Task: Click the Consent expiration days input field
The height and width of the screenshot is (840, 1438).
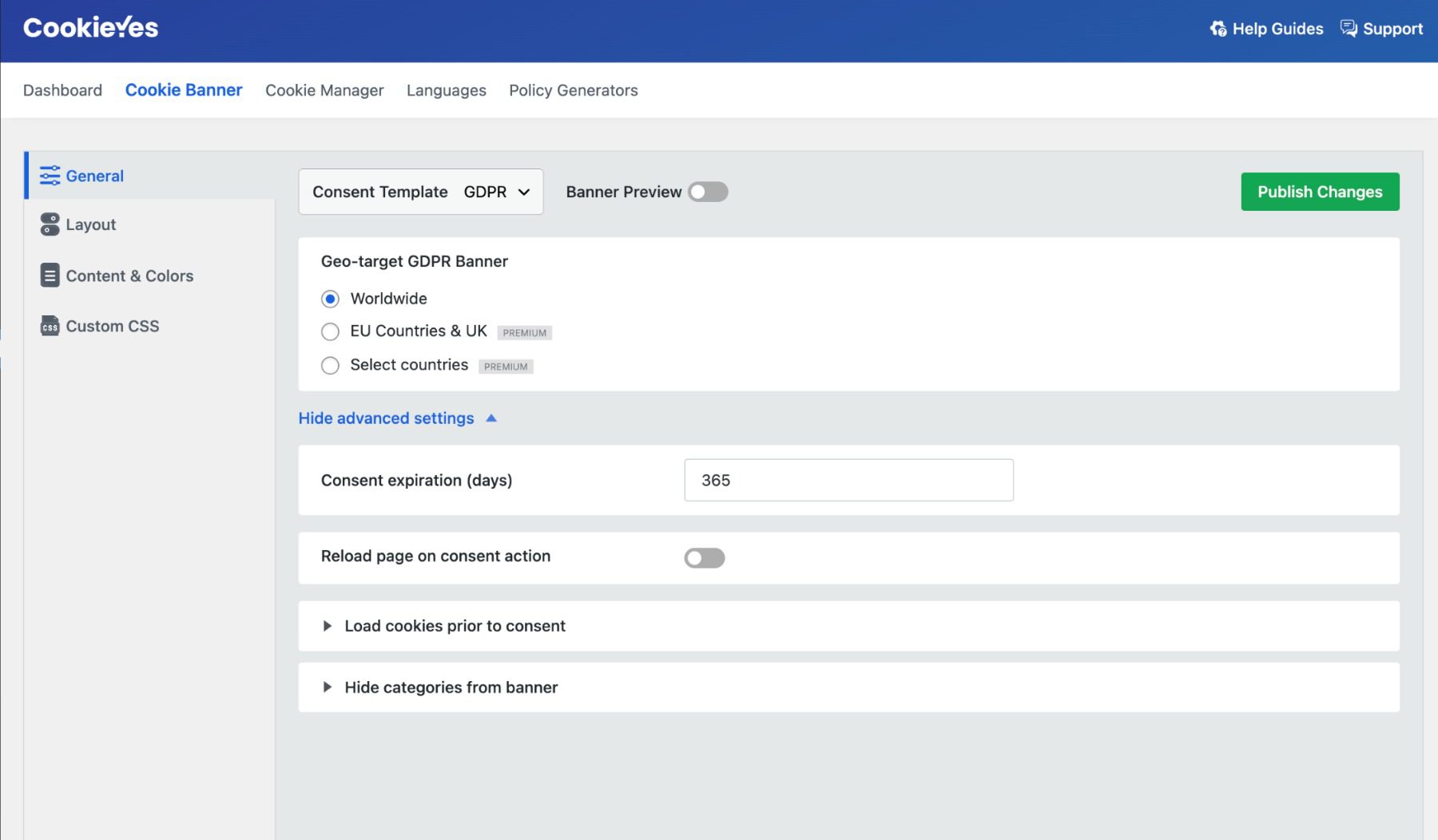Action: 848,480
